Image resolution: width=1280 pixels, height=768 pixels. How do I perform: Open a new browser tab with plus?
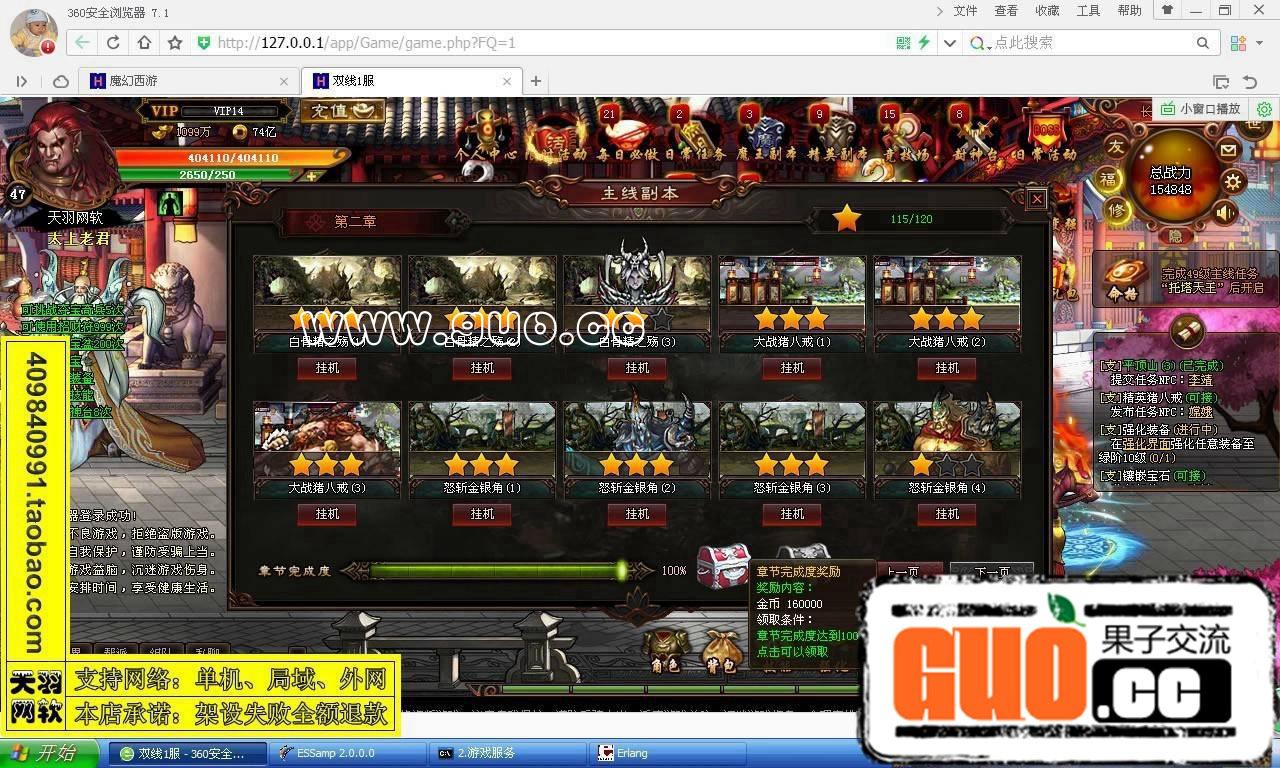[536, 81]
